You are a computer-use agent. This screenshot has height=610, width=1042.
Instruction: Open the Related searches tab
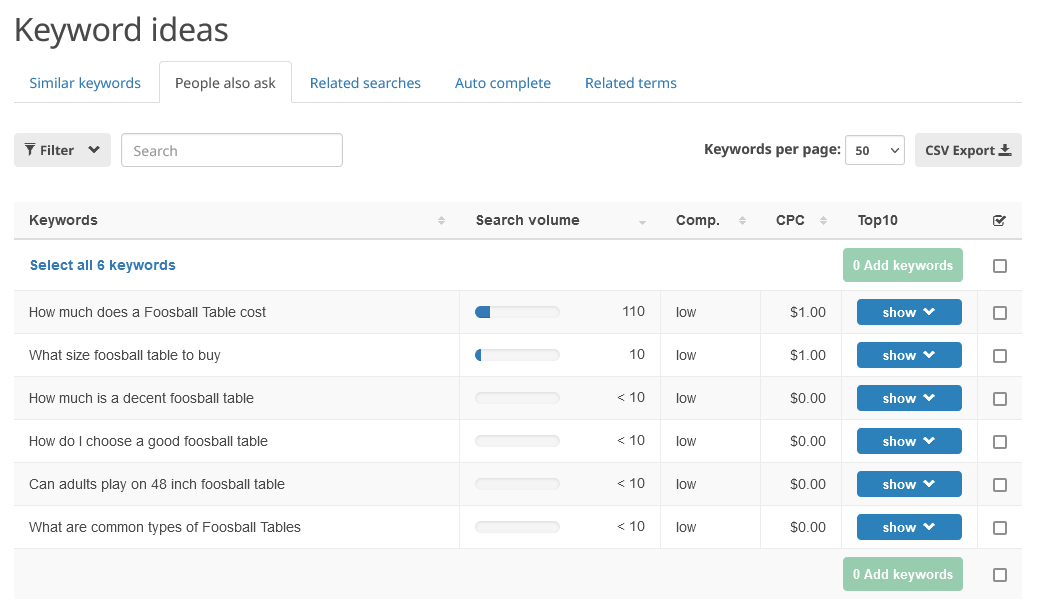pyautogui.click(x=365, y=83)
